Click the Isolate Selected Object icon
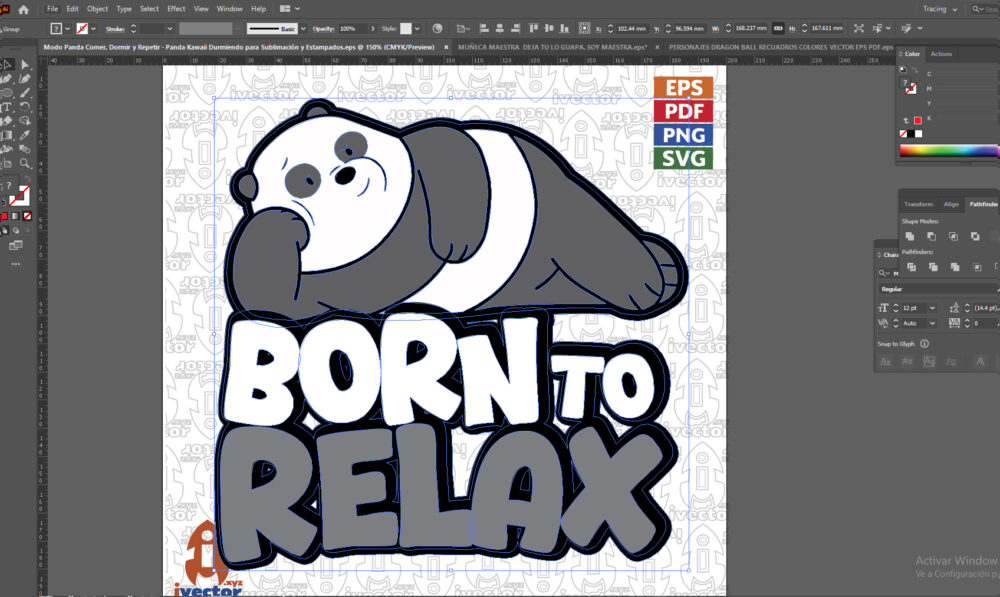Image resolution: width=1000 pixels, height=597 pixels. point(859,28)
